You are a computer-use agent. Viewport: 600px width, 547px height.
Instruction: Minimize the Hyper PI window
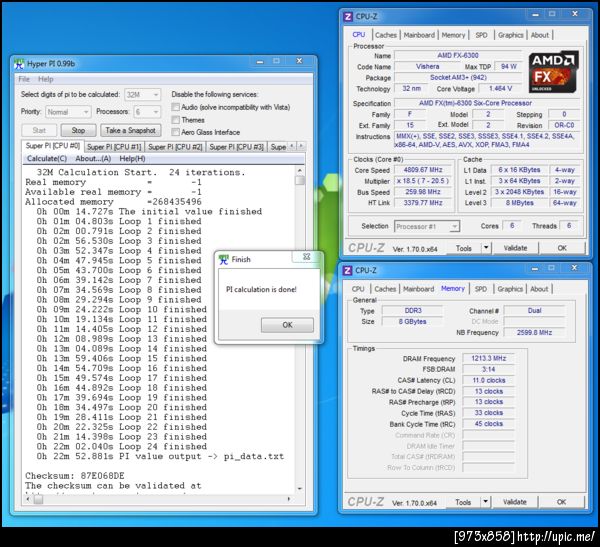pos(260,61)
